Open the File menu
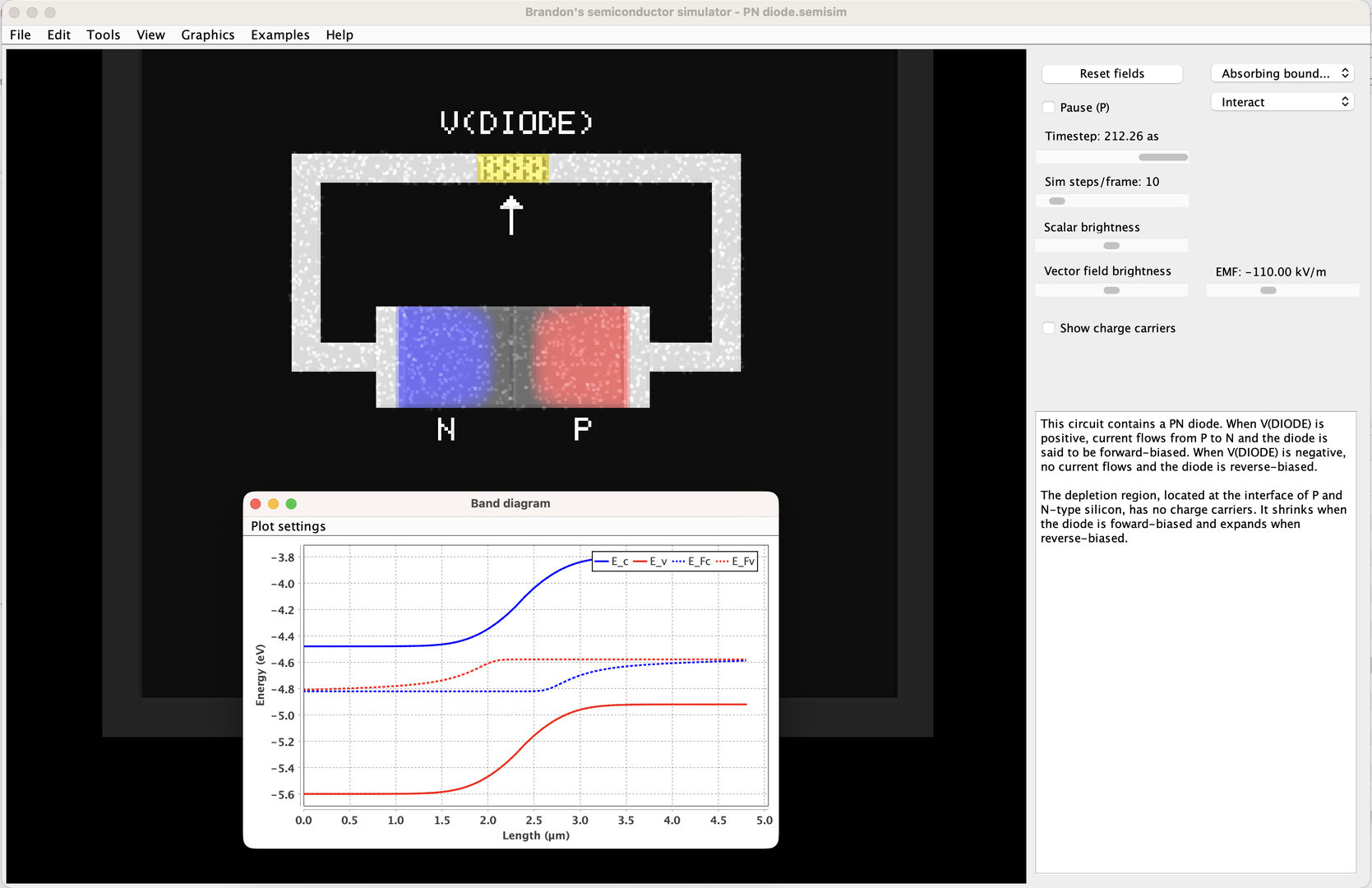1372x888 pixels. click(21, 35)
